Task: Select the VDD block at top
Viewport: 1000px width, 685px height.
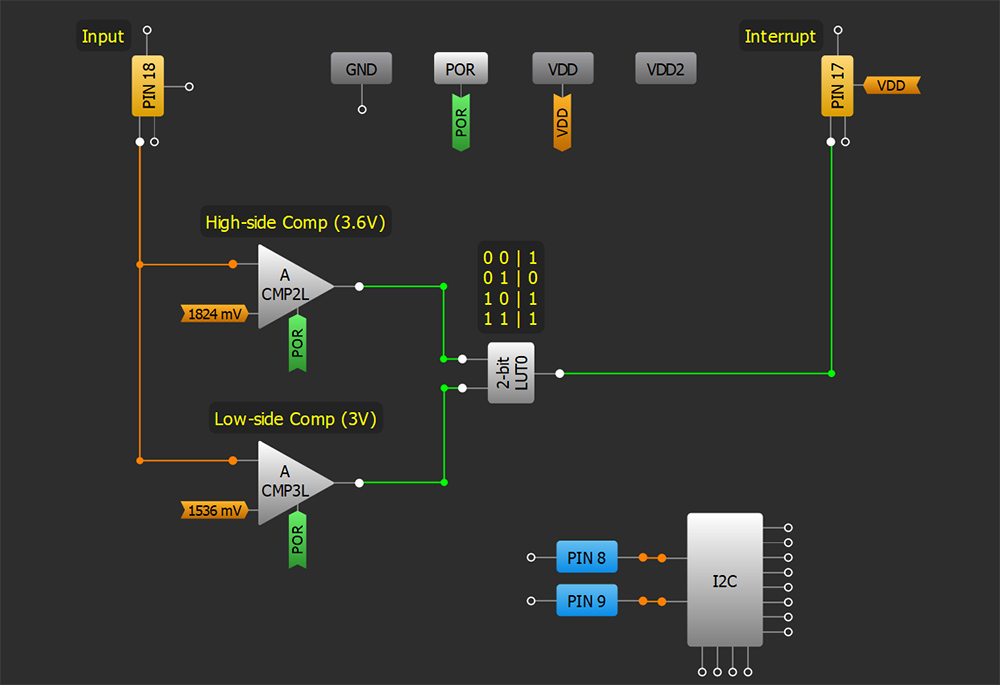Action: 562,69
